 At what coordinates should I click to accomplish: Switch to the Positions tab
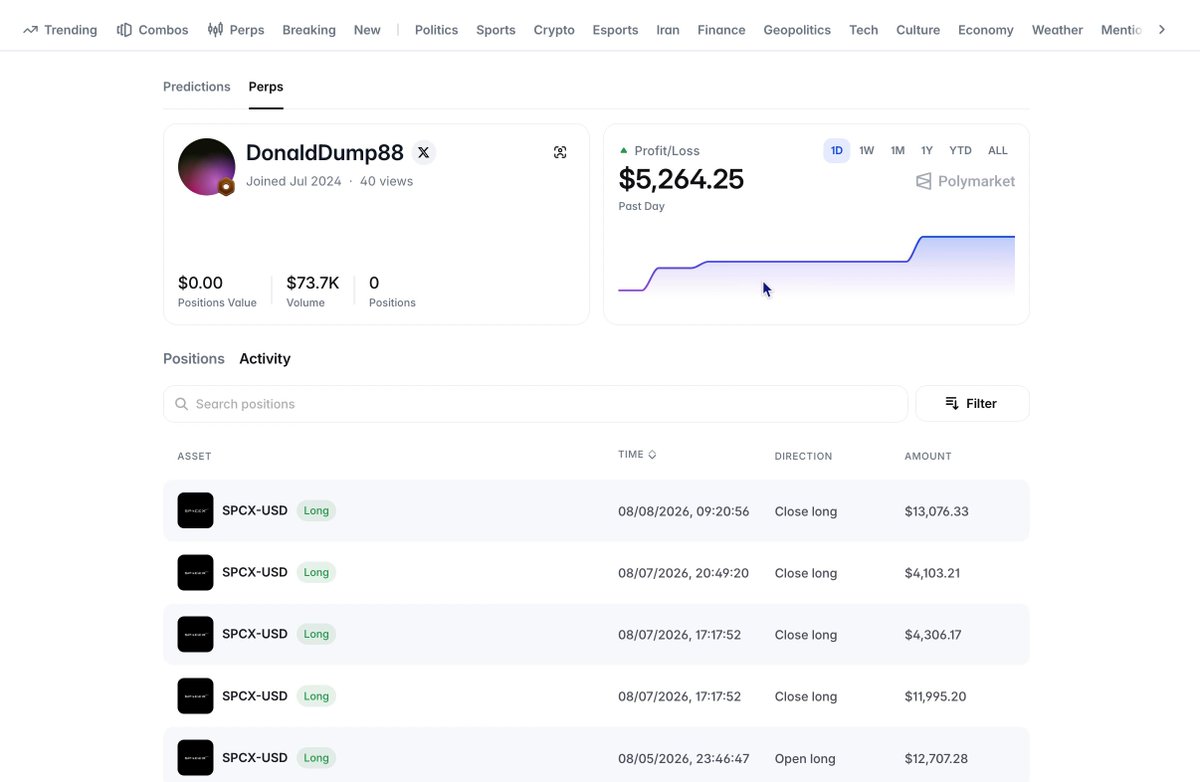[194, 358]
